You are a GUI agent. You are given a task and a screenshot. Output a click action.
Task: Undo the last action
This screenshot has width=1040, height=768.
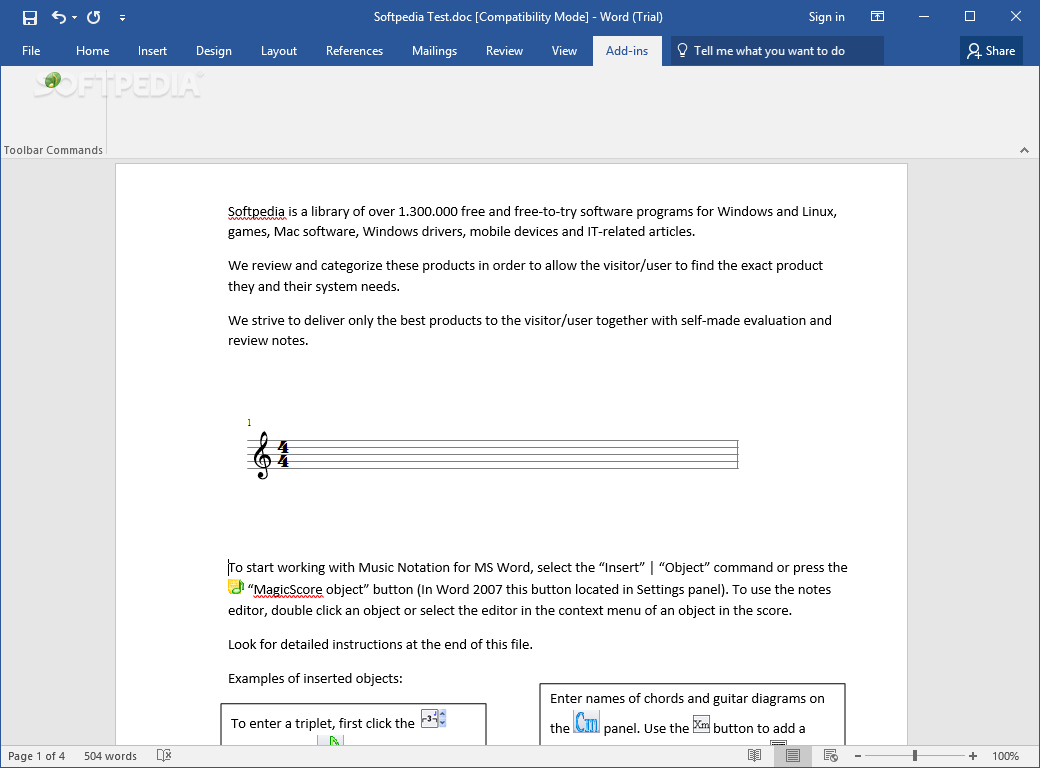tap(59, 17)
